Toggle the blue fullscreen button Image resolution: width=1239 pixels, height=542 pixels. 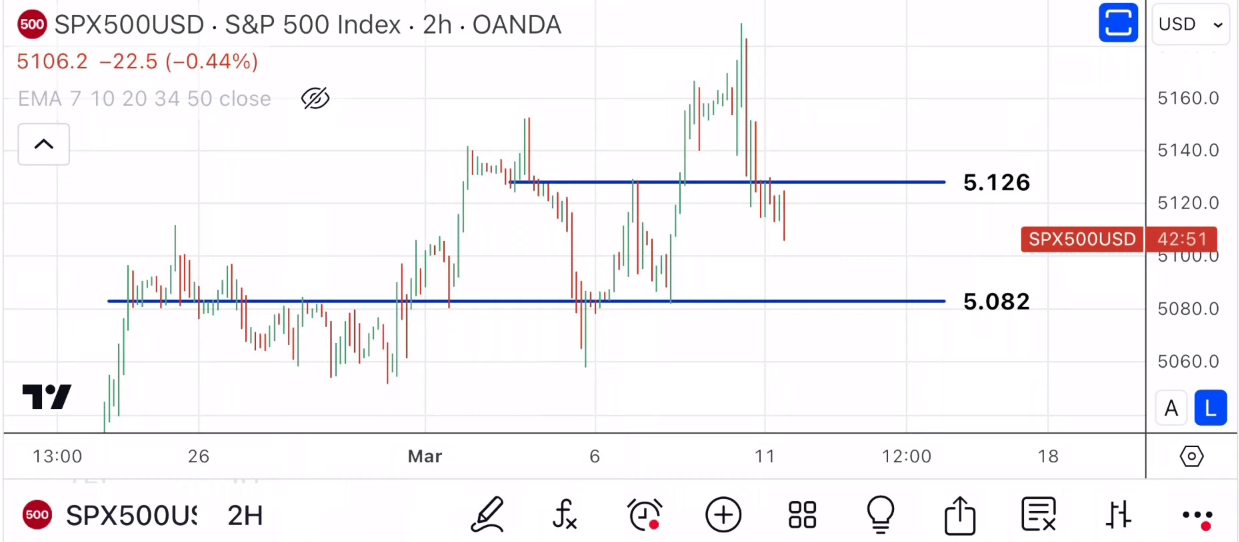click(x=1118, y=23)
